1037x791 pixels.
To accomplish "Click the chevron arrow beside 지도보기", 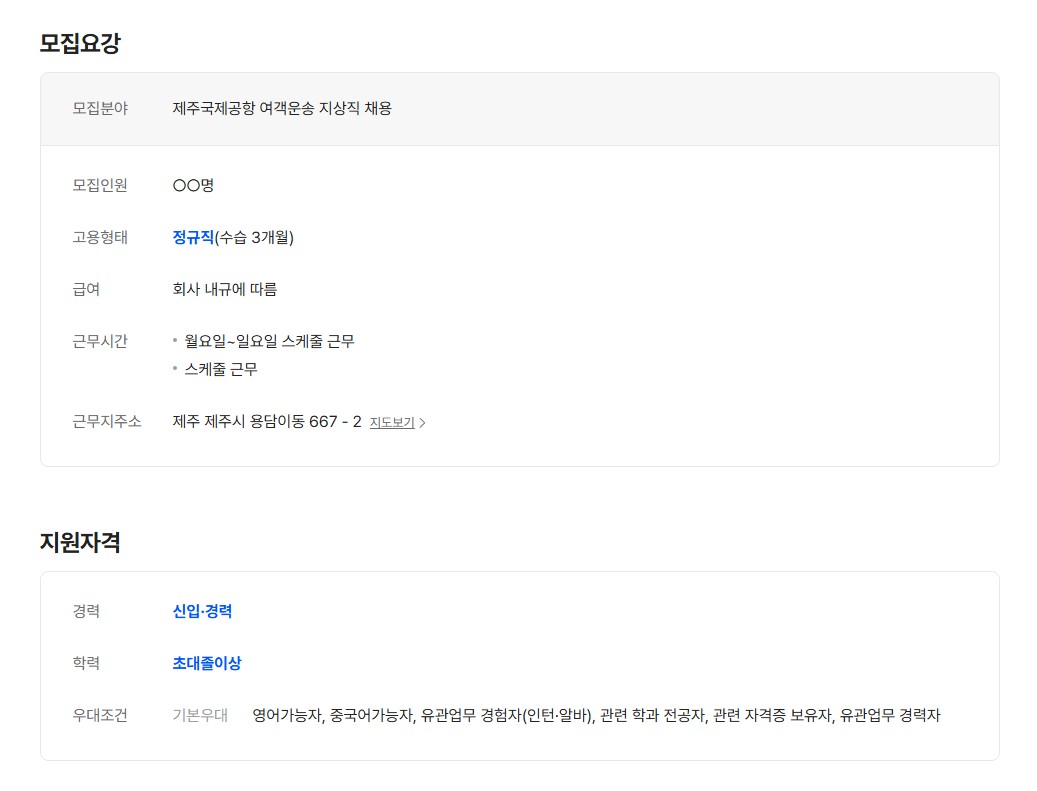I will (x=423, y=423).
